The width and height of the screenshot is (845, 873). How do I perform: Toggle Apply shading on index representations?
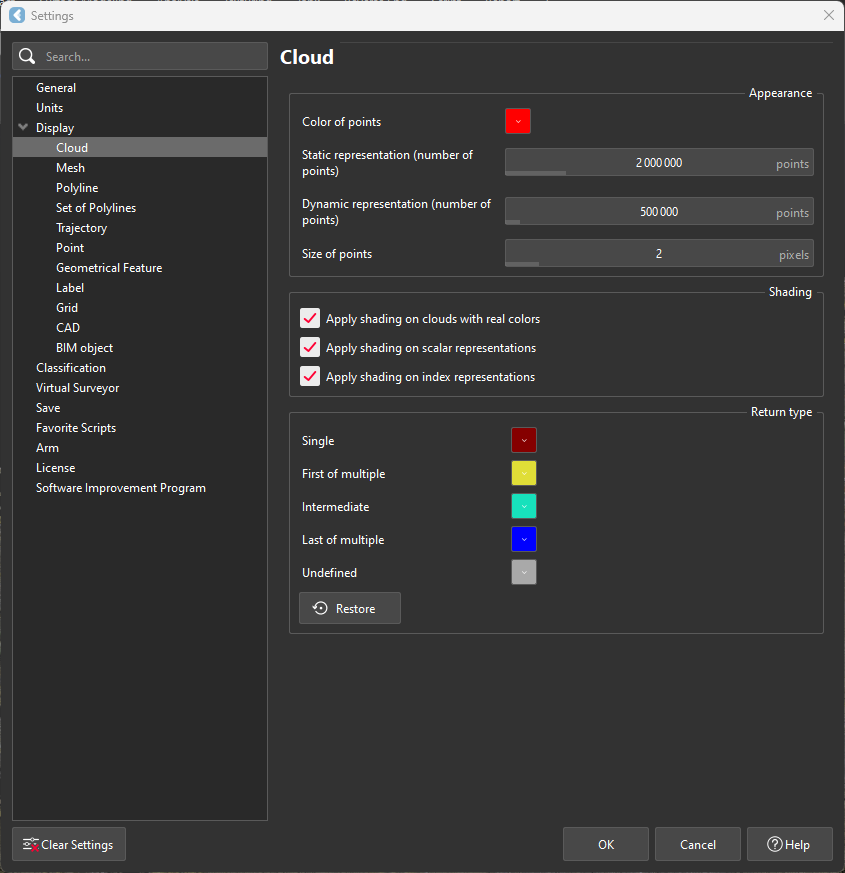[310, 377]
